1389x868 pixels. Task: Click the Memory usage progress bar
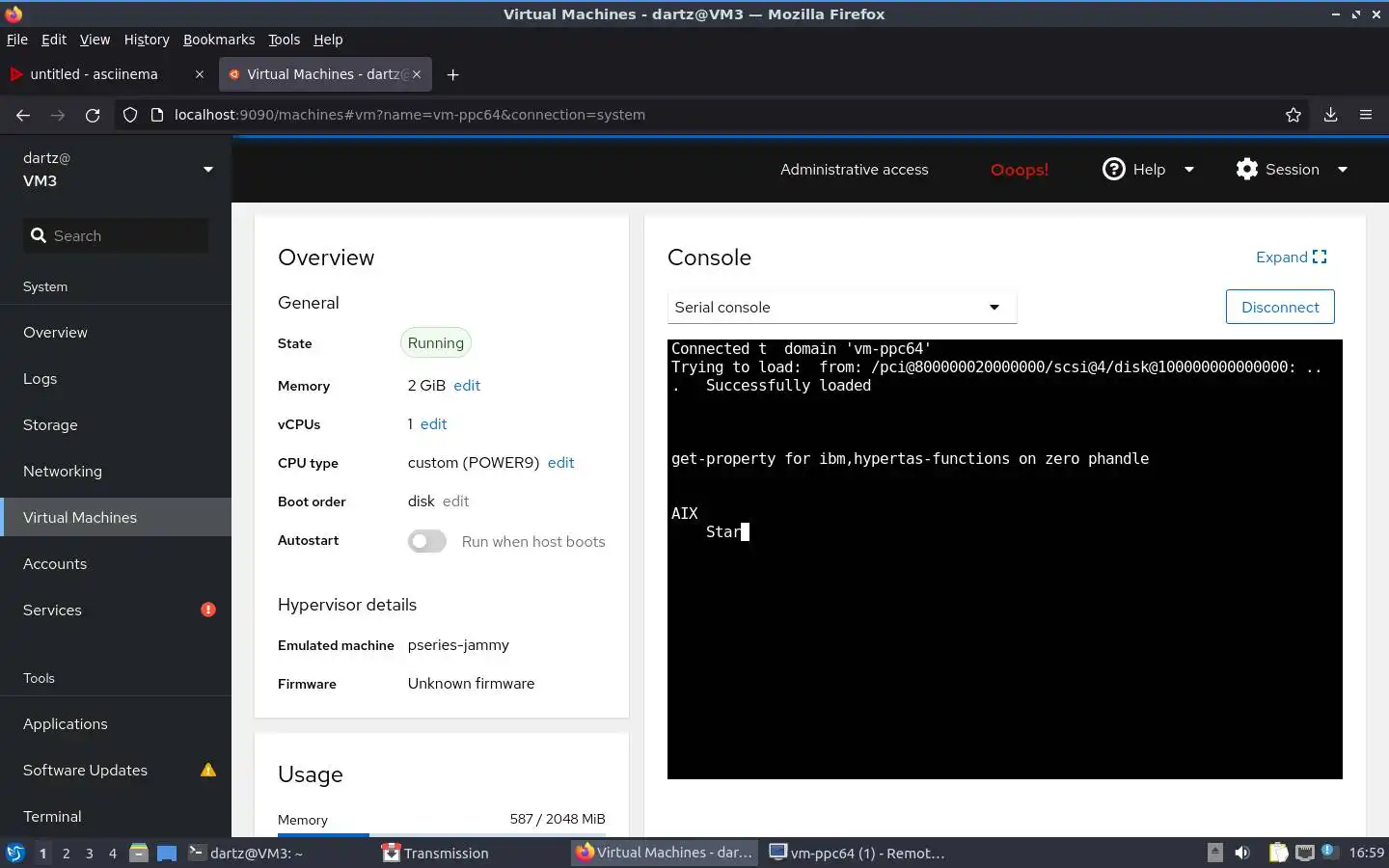442,834
